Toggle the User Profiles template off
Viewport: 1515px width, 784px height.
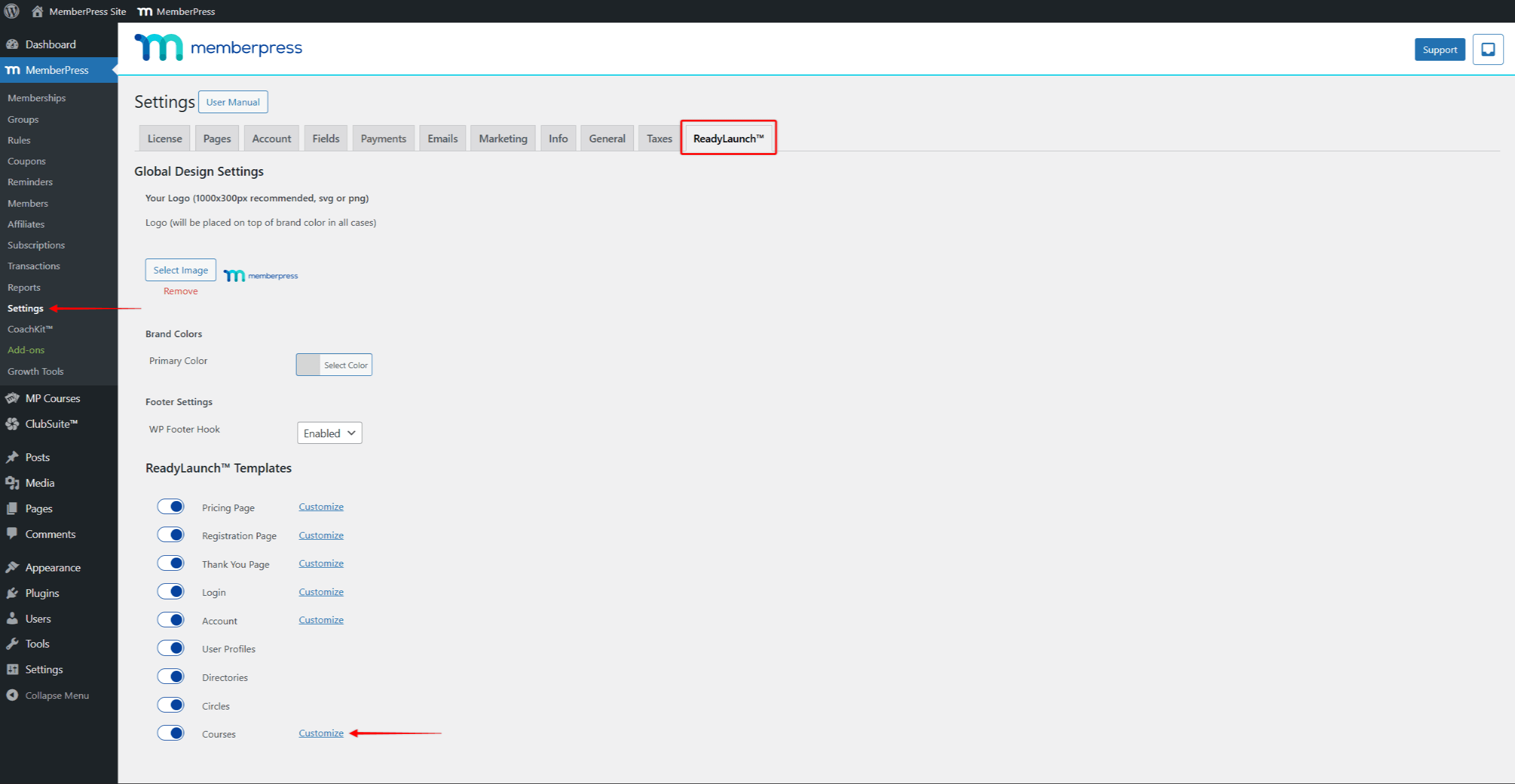171,648
